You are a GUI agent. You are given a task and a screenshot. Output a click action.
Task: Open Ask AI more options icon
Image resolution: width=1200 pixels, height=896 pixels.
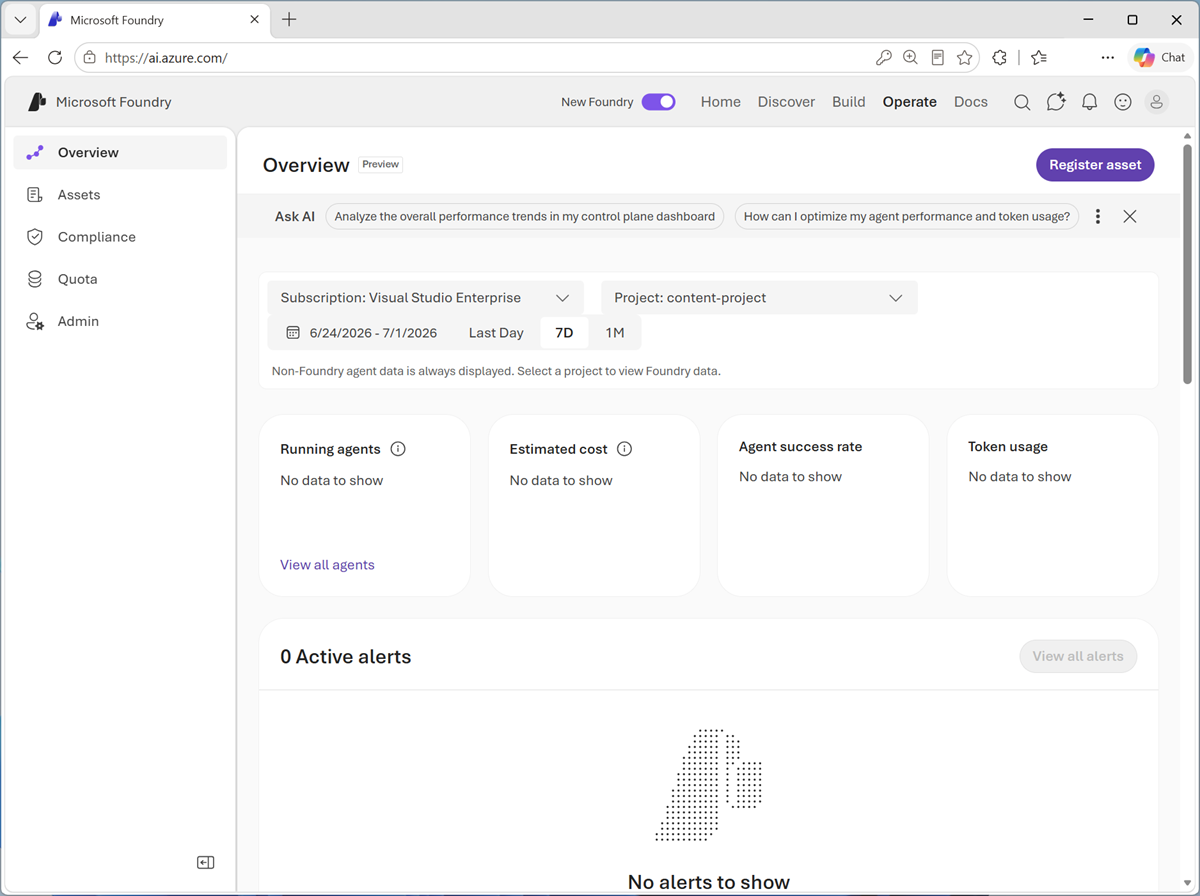pos(1098,216)
